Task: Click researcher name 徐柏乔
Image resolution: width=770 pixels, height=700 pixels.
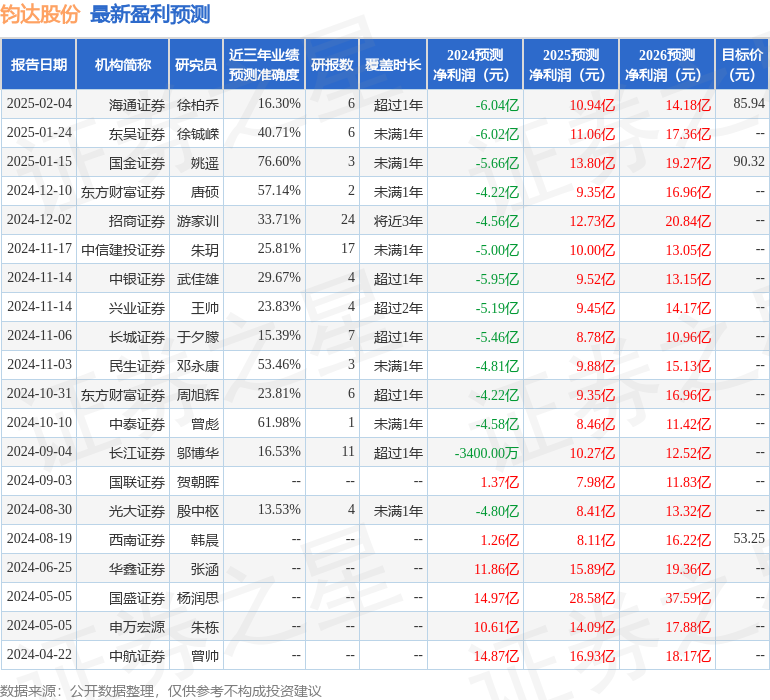Action: (198, 105)
